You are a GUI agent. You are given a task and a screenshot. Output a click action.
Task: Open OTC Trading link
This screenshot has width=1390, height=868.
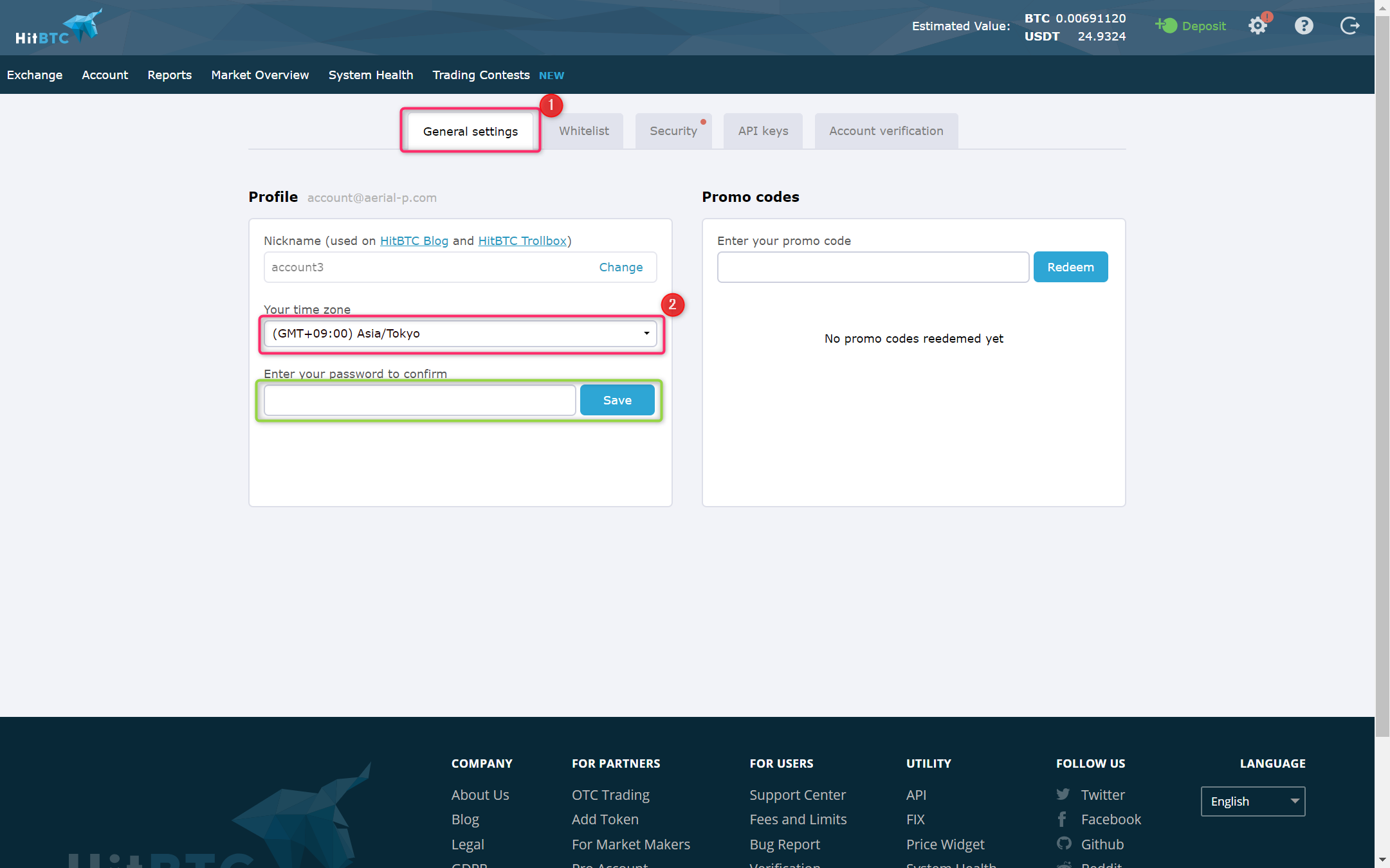point(610,795)
